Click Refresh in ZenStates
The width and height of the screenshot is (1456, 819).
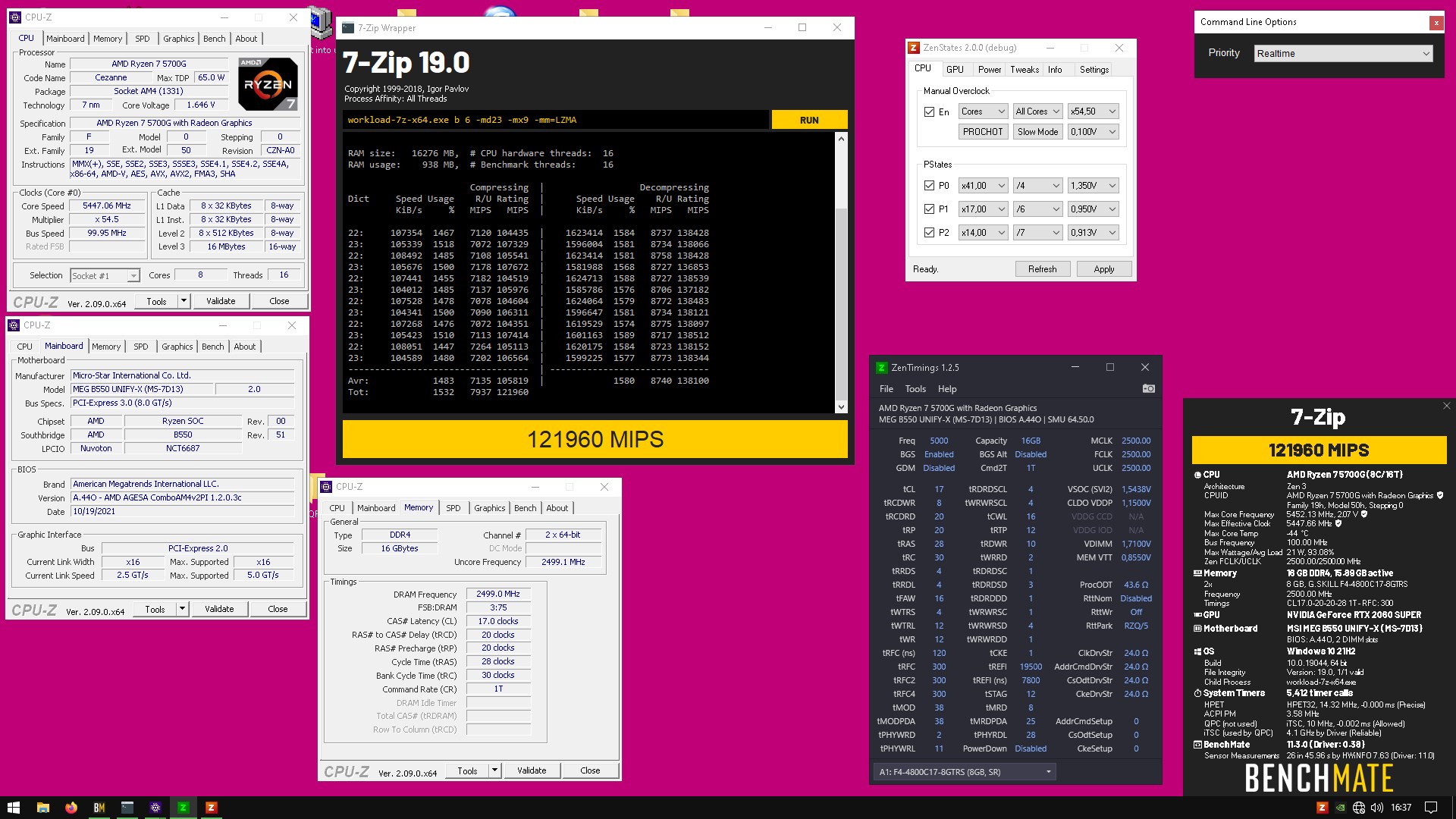click(1042, 269)
